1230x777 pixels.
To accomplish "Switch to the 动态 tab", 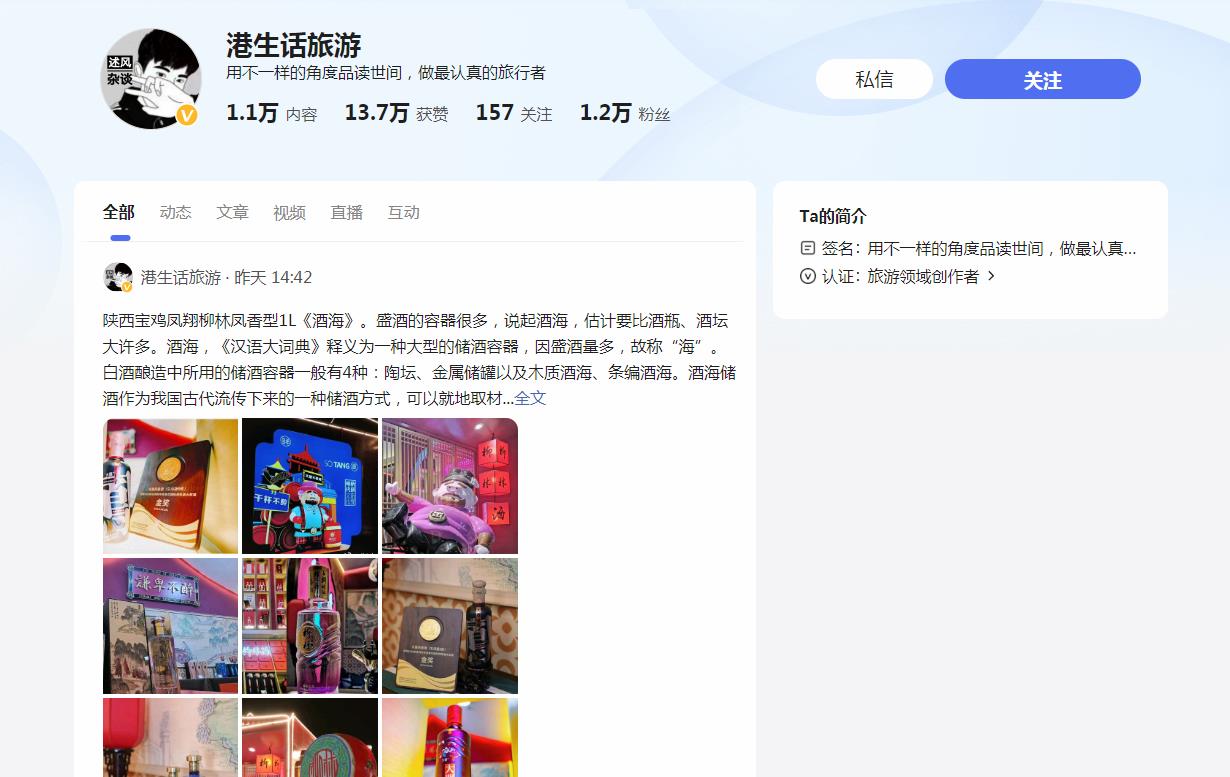I will (175, 212).
